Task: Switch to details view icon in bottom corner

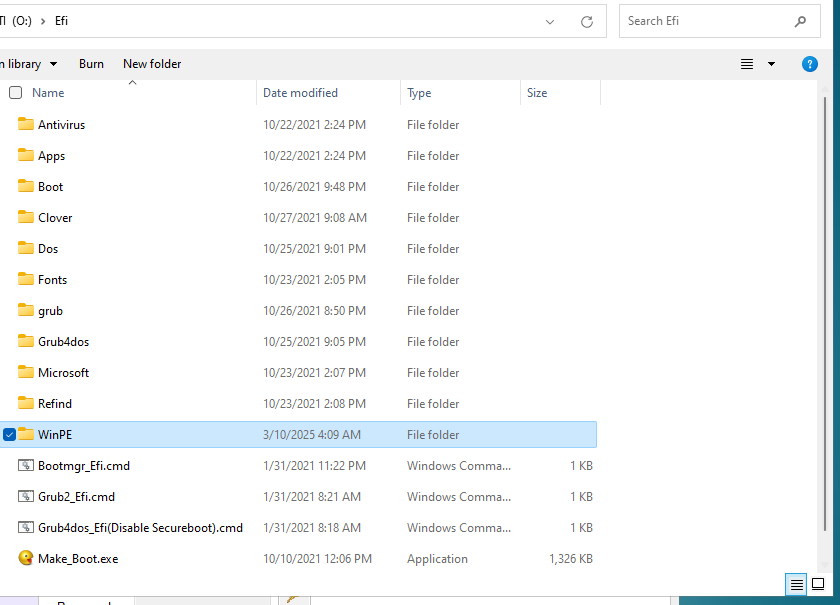Action: 796,584
